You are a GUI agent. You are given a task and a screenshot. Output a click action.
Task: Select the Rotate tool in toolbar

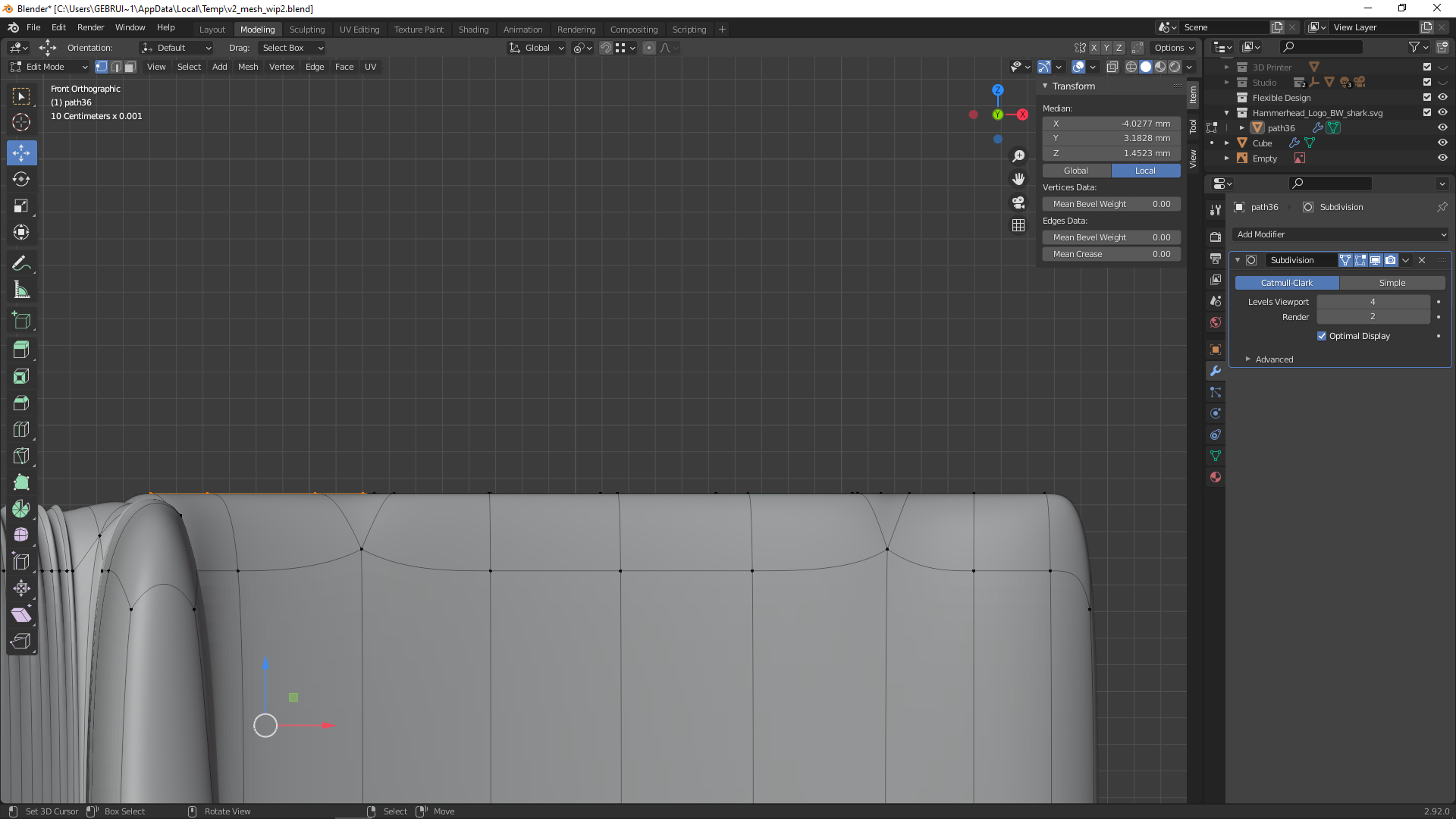(21, 180)
